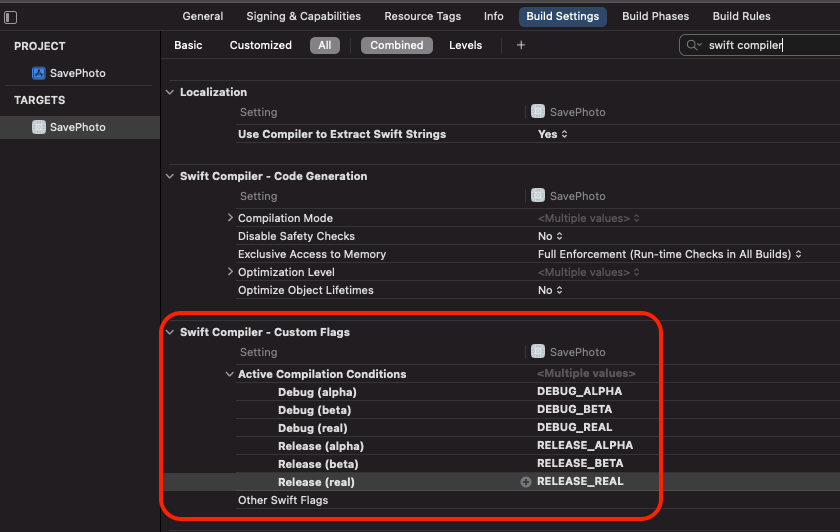840x532 pixels.
Task: Open Use Compiler to Extract Swift Strings dropdown
Action: coord(552,134)
